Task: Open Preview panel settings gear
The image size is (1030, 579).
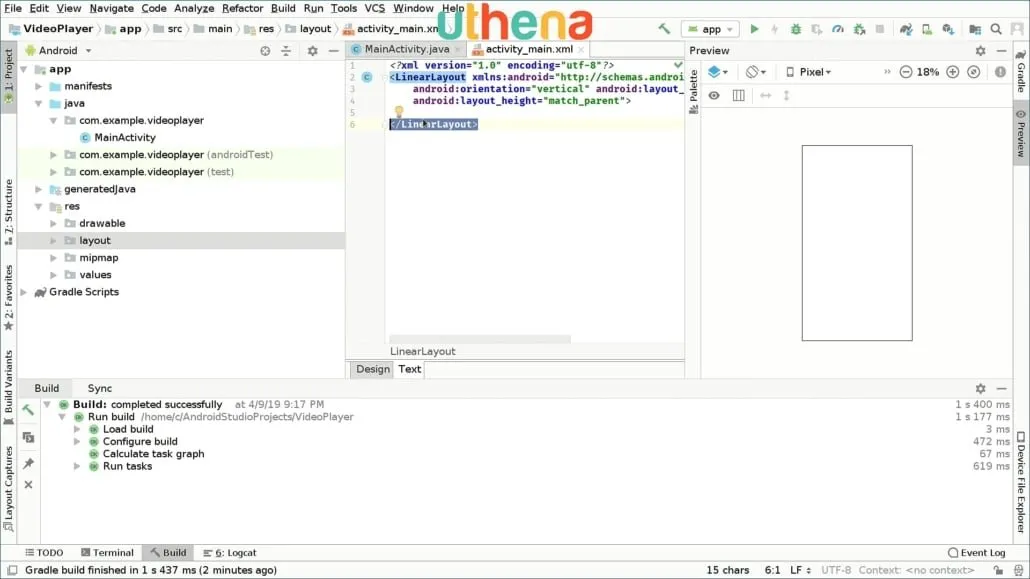Action: coord(980,51)
